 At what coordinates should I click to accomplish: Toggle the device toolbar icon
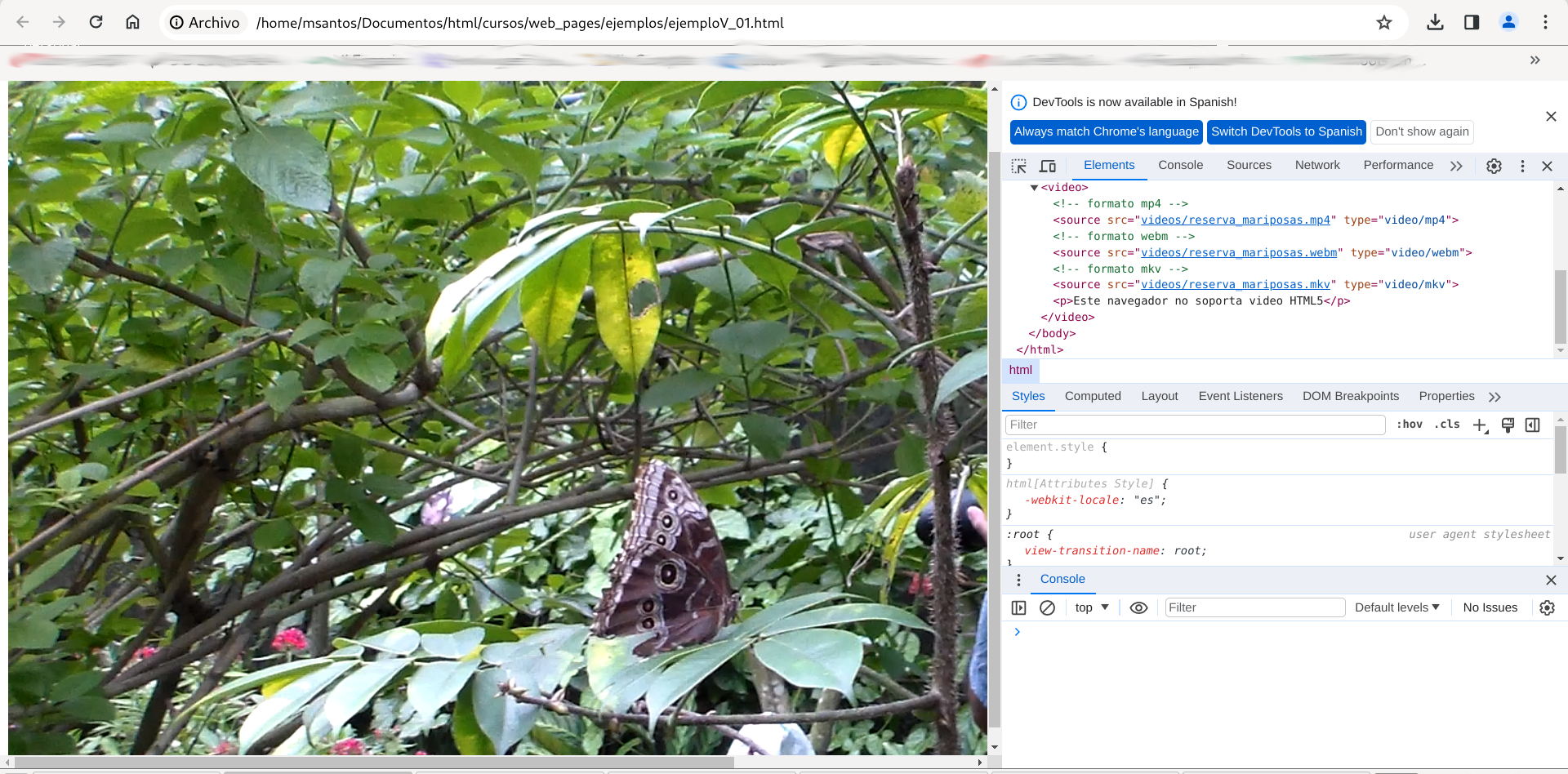click(1048, 166)
